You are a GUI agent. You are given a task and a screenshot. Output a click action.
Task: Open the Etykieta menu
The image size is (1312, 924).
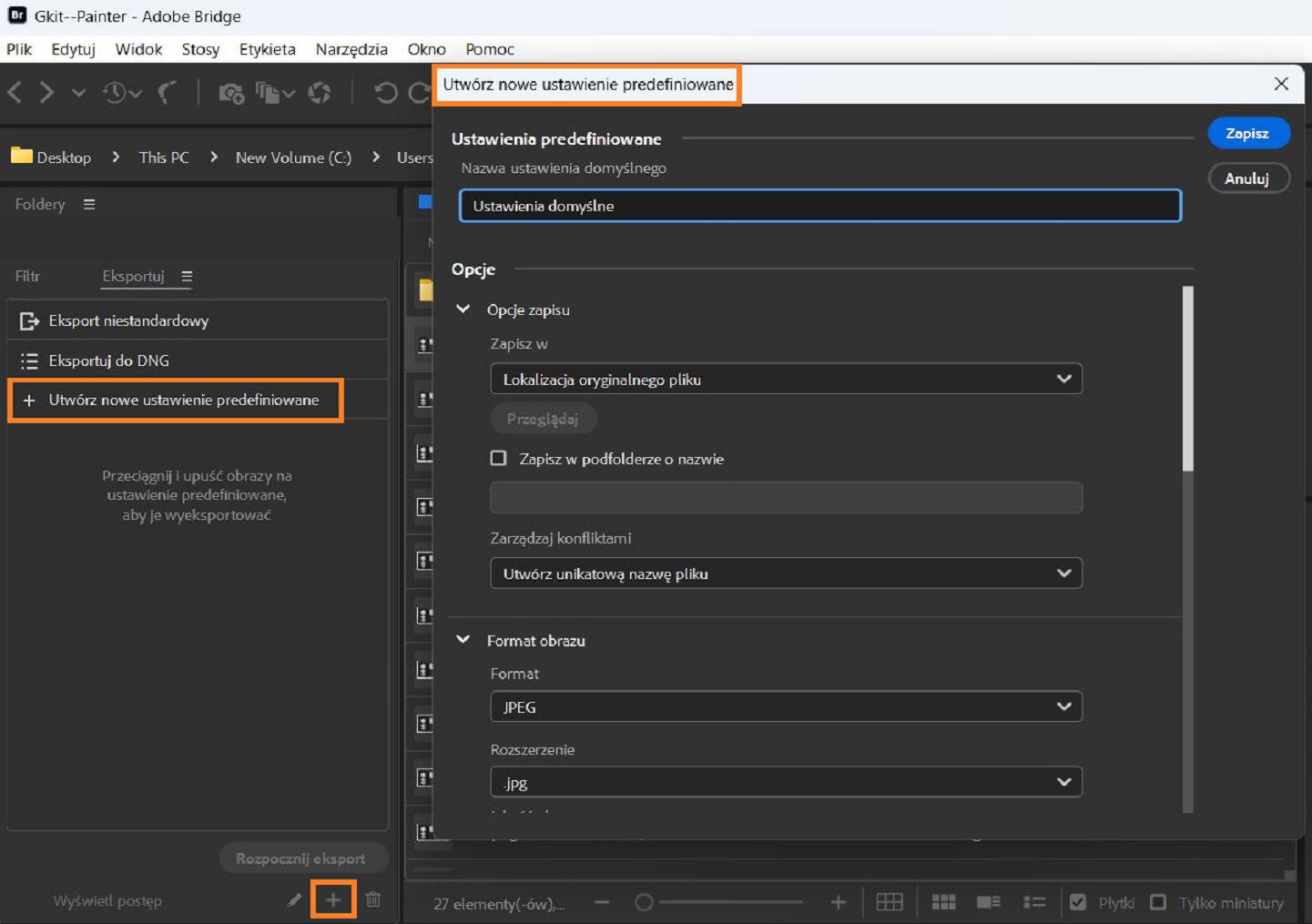coord(268,49)
